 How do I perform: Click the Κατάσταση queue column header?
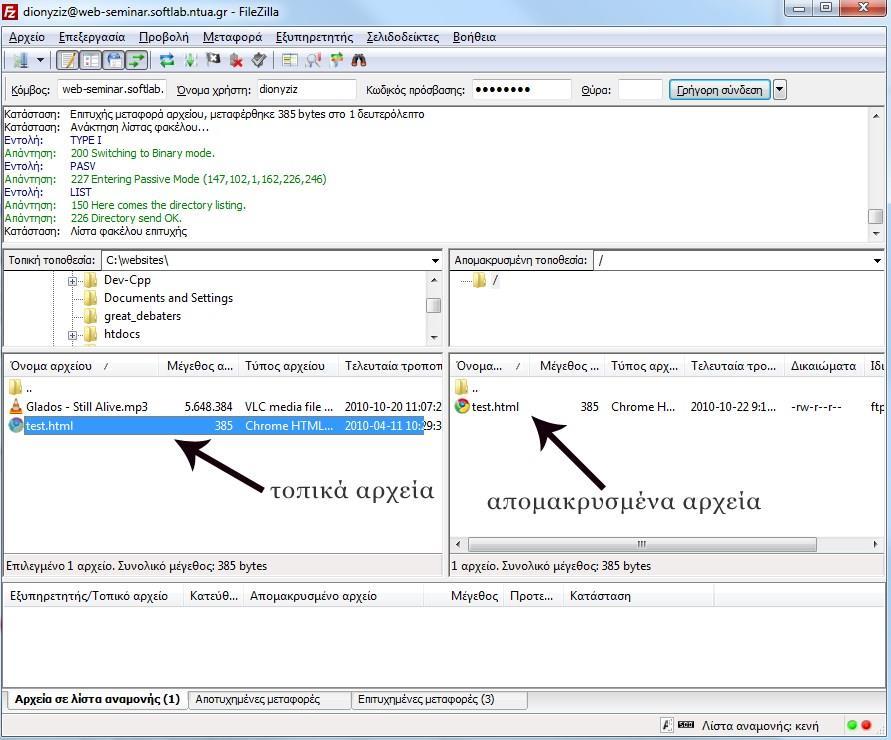pyautogui.click(x=638, y=596)
